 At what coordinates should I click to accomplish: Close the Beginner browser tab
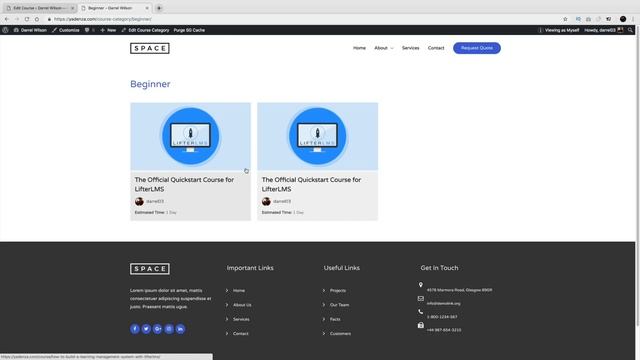[x=147, y=8]
